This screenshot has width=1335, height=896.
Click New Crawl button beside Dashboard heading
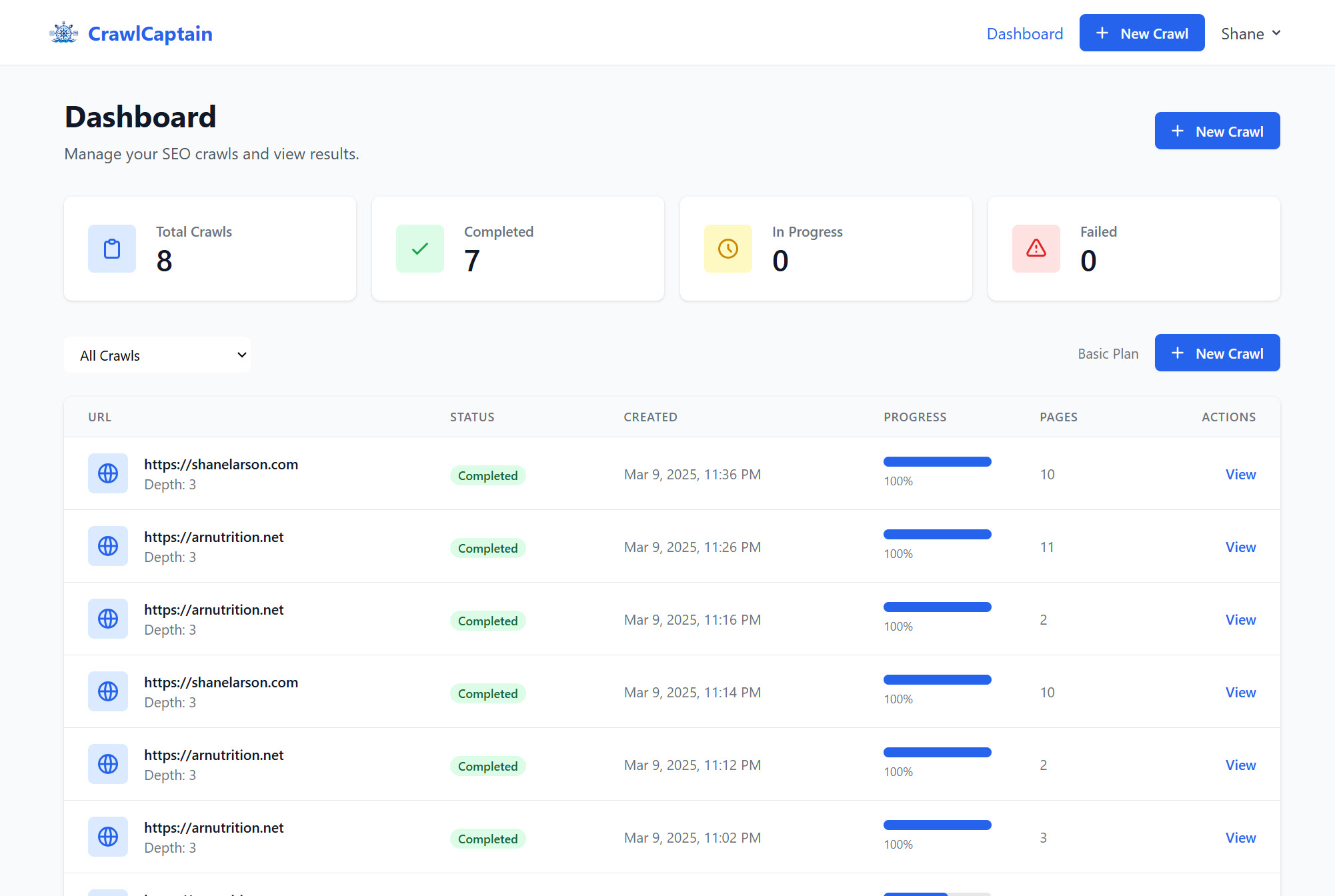[x=1217, y=131]
